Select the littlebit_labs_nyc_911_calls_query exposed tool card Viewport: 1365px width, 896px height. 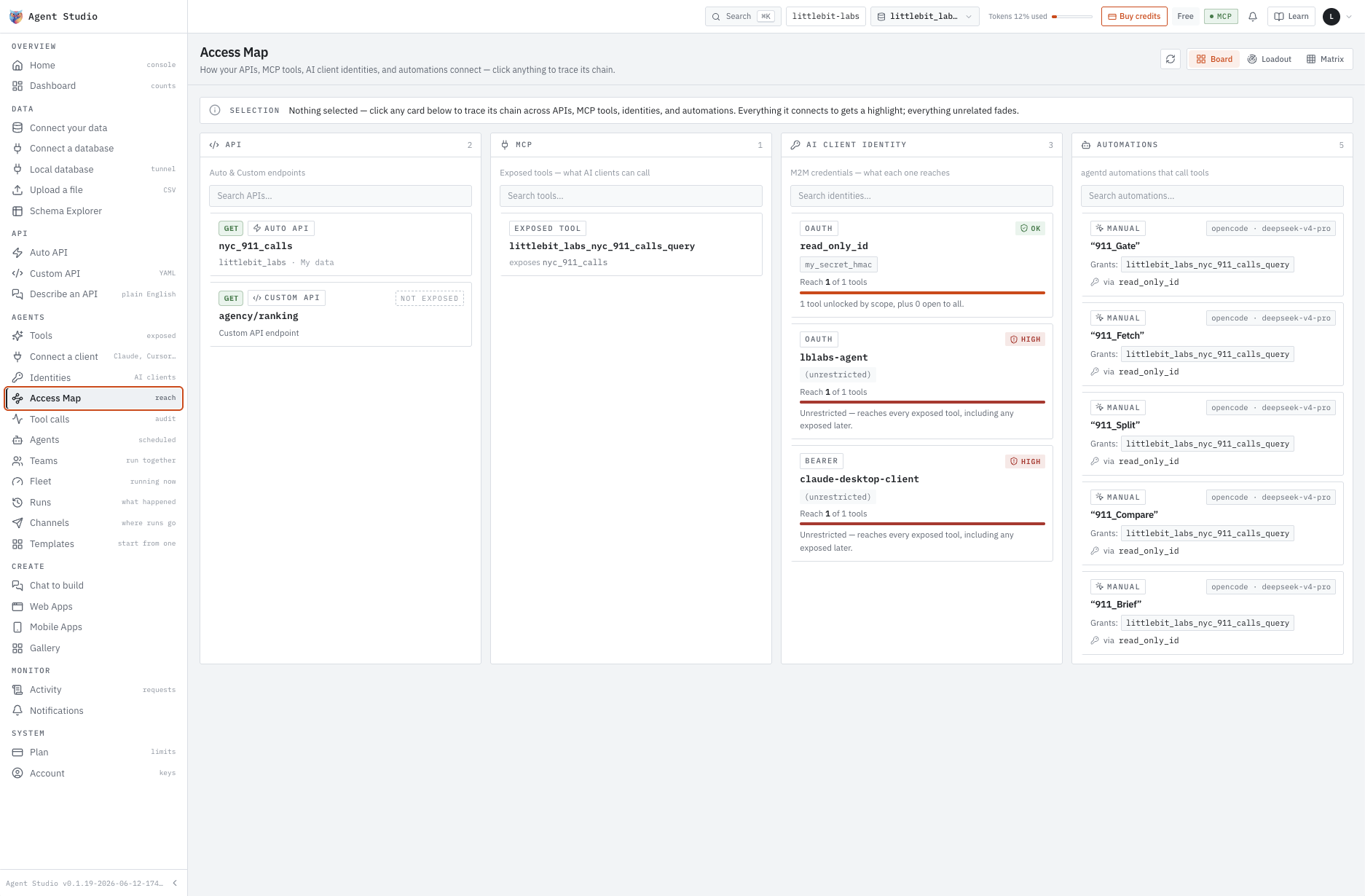point(631,245)
